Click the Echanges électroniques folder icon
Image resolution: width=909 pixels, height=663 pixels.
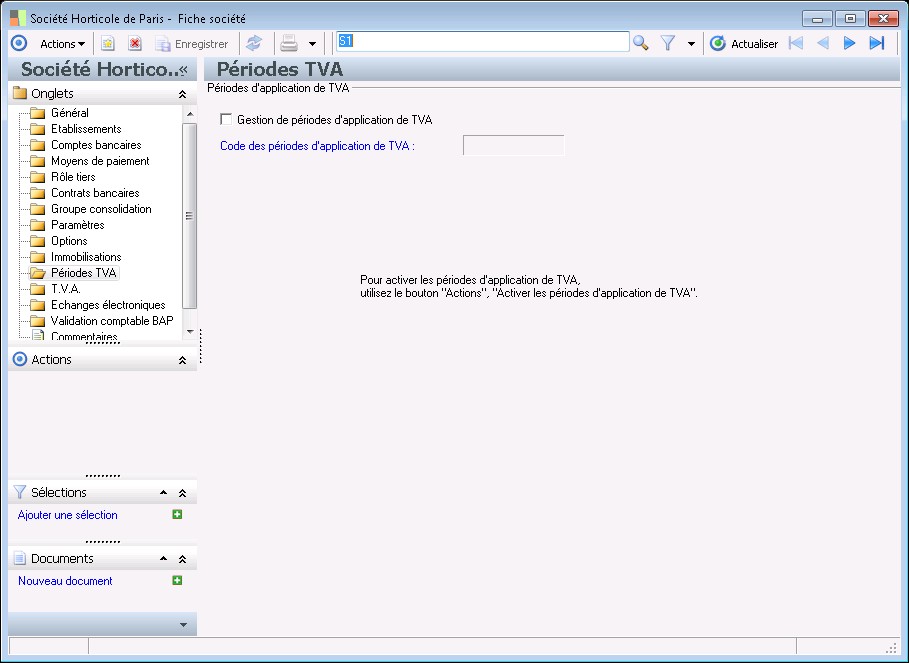[38, 305]
